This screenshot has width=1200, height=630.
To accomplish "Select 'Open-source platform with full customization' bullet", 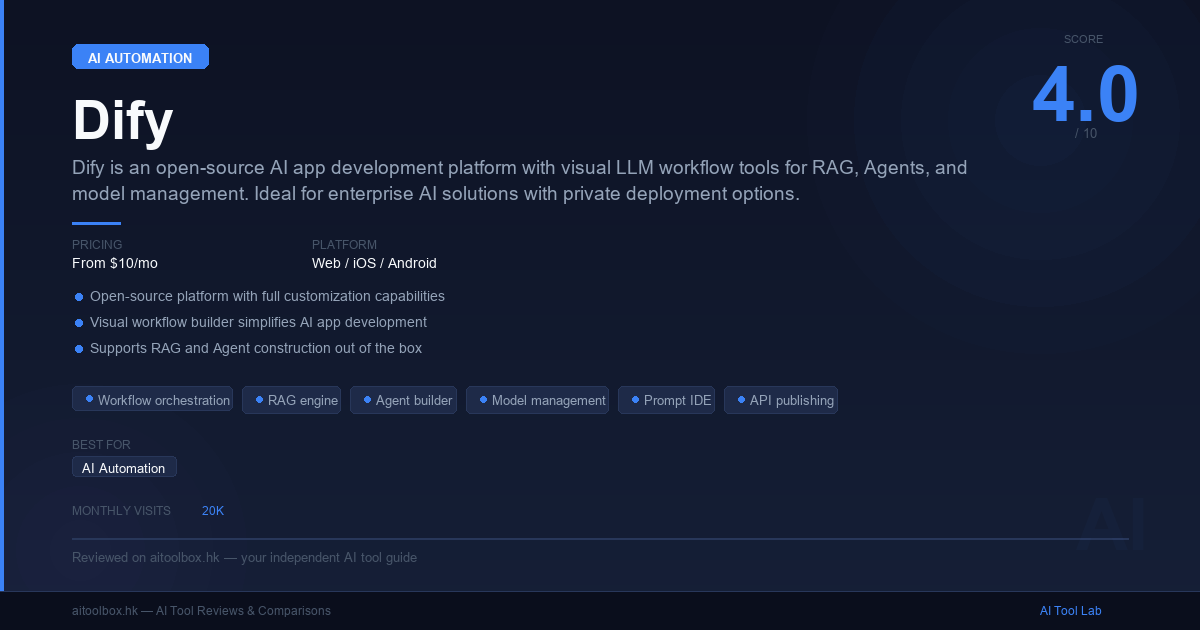I will [267, 297].
